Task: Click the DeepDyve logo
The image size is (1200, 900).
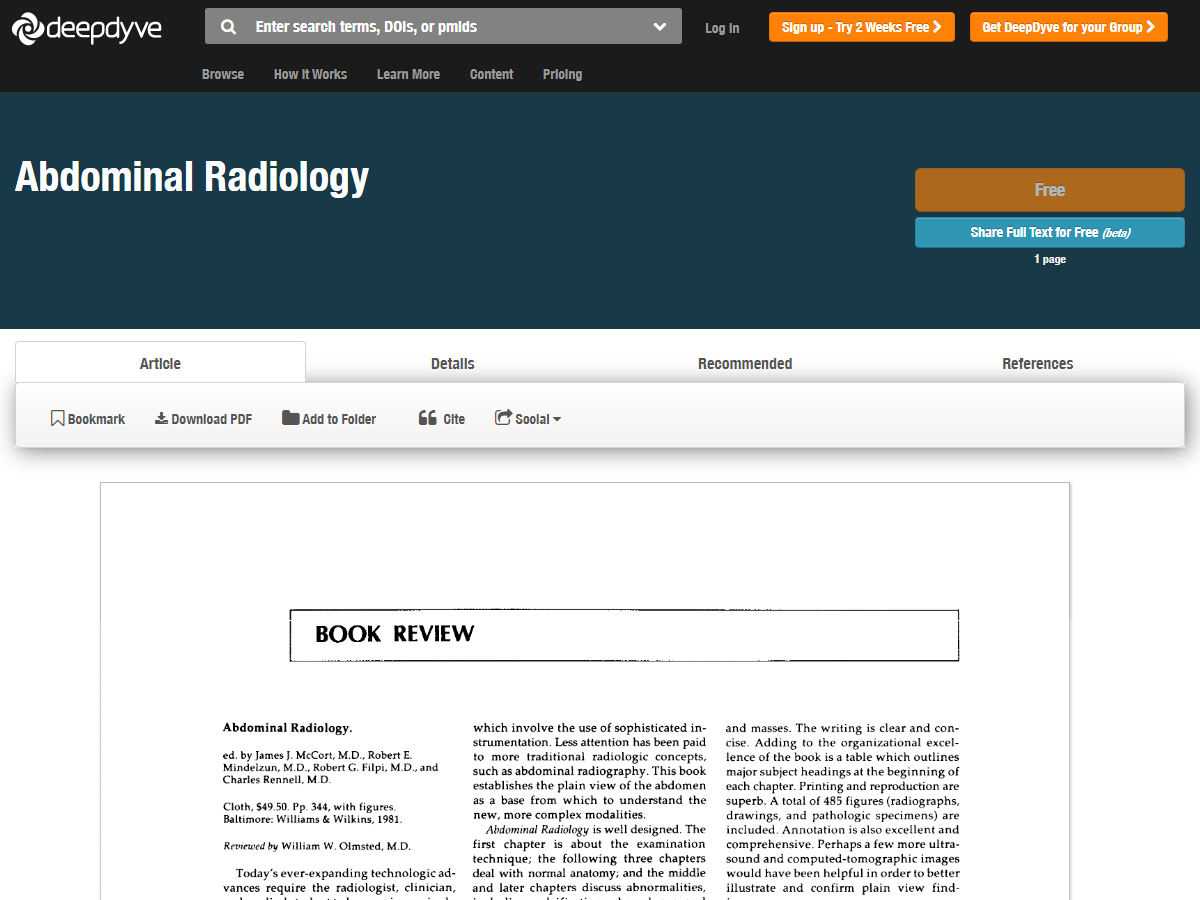Action: point(87,29)
